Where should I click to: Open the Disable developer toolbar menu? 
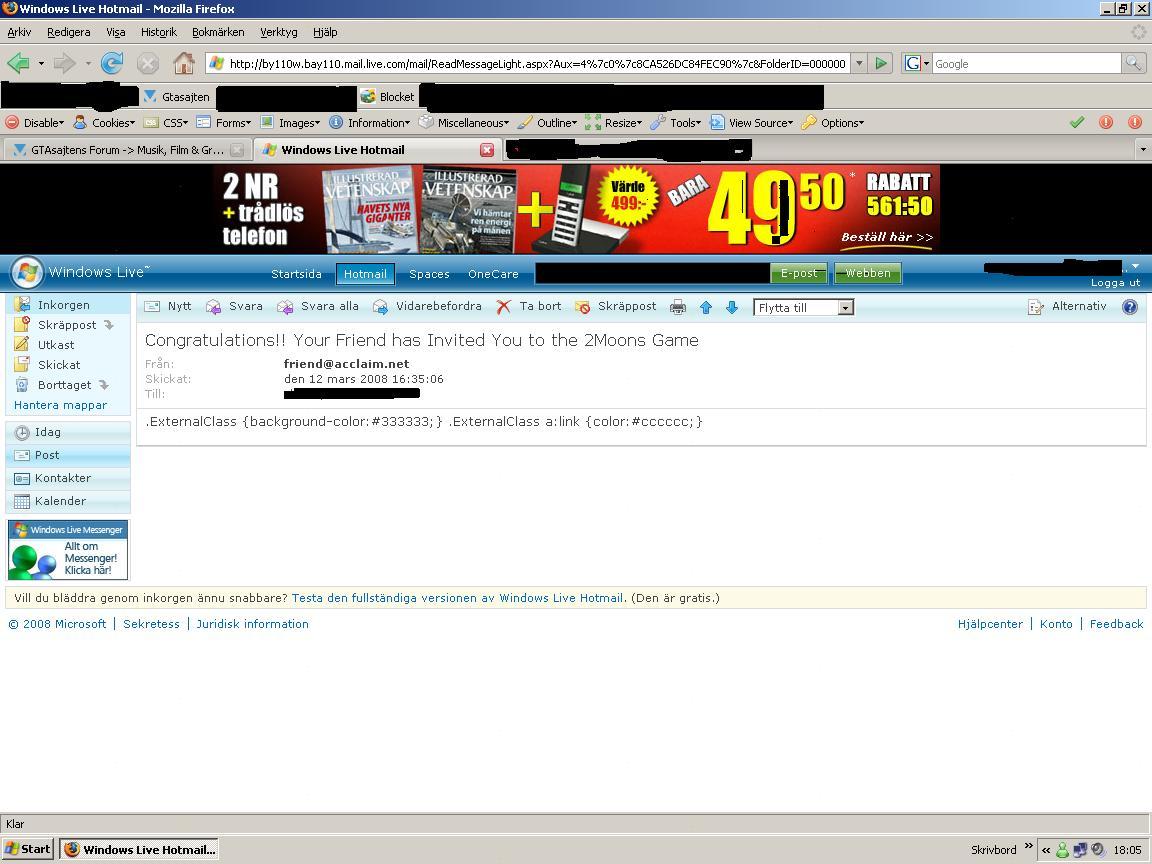[x=35, y=123]
